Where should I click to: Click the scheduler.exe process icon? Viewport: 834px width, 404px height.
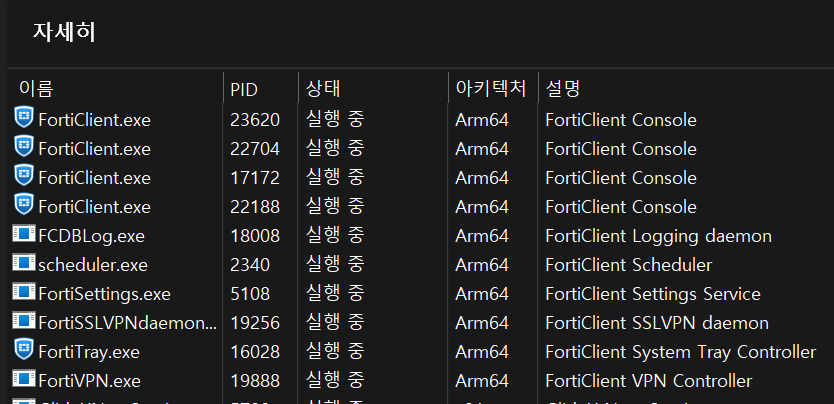(x=23, y=263)
